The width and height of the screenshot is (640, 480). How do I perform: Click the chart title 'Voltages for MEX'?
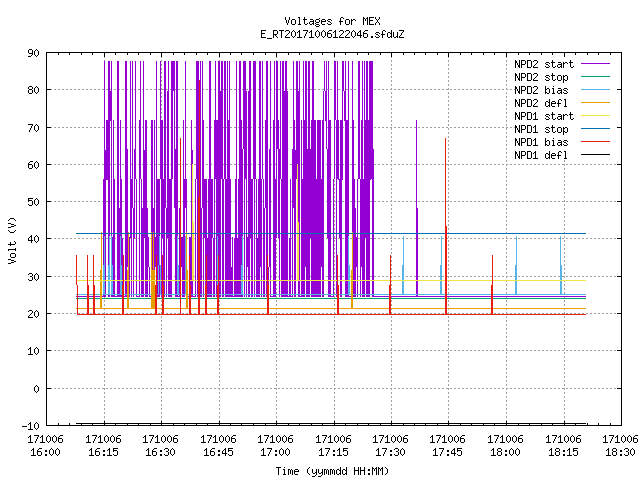[x=332, y=21]
